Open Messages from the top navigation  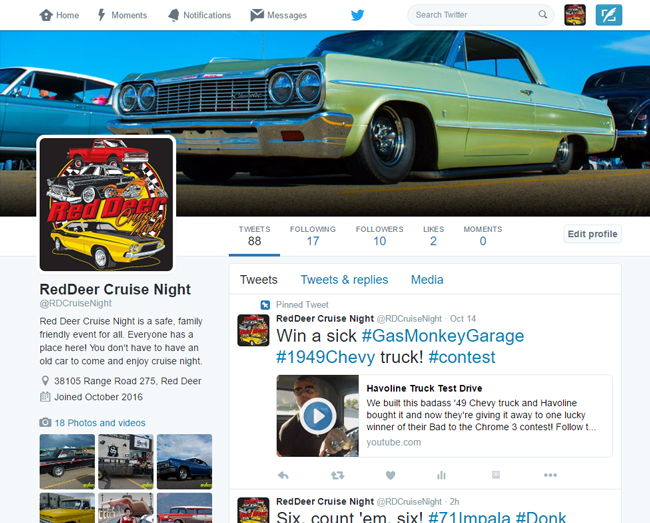278,15
